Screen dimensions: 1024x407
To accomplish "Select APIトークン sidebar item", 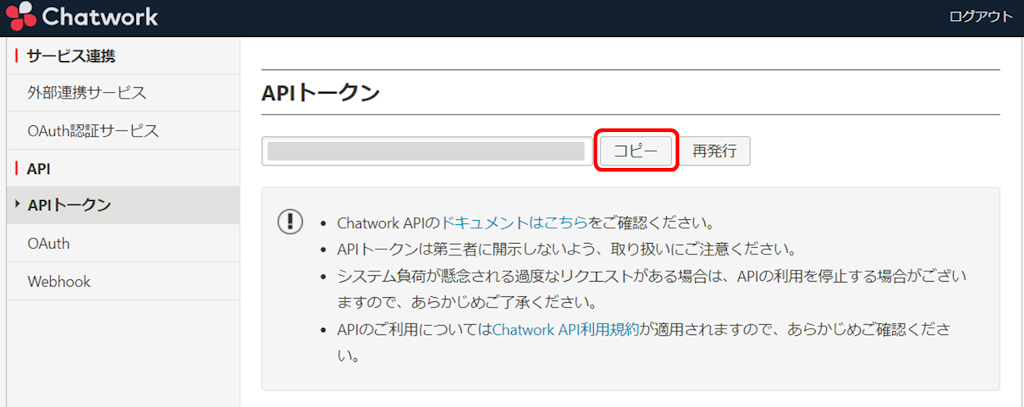I will [123, 205].
